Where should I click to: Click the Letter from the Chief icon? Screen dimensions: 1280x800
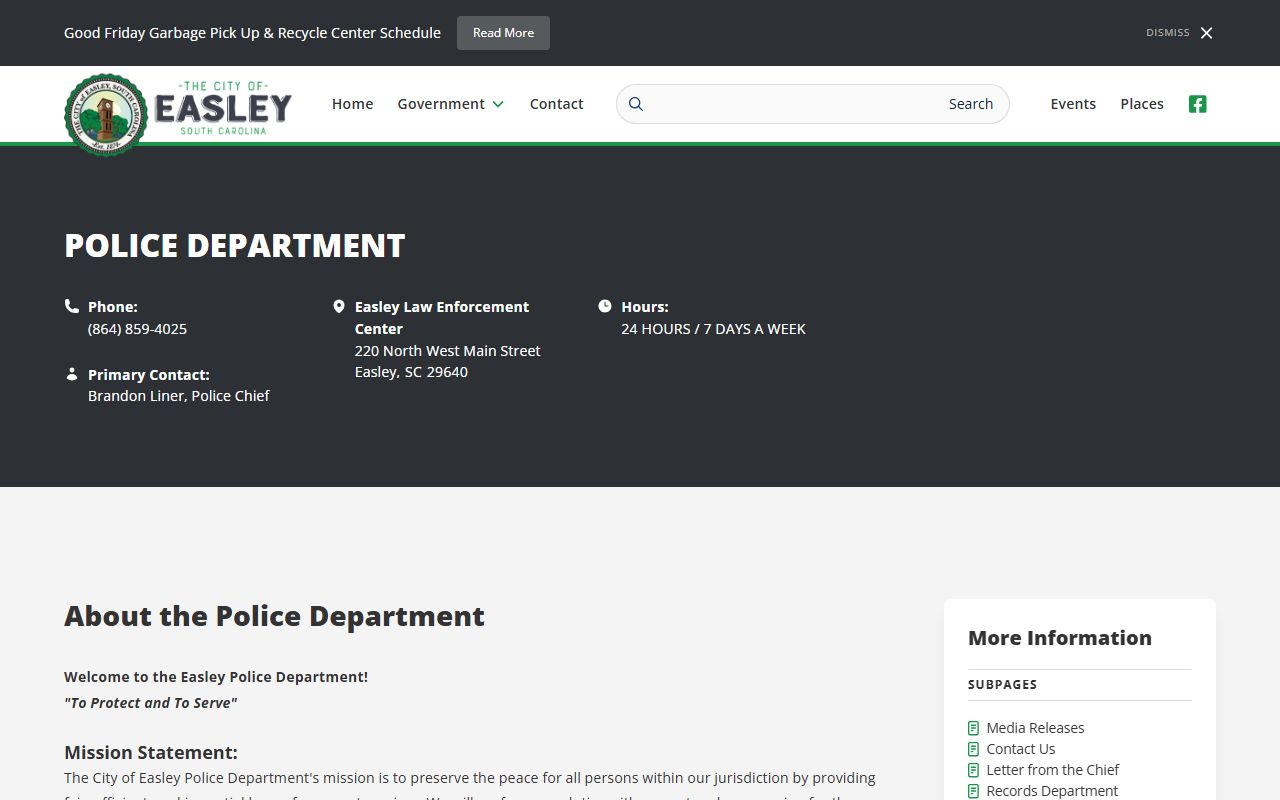point(974,770)
